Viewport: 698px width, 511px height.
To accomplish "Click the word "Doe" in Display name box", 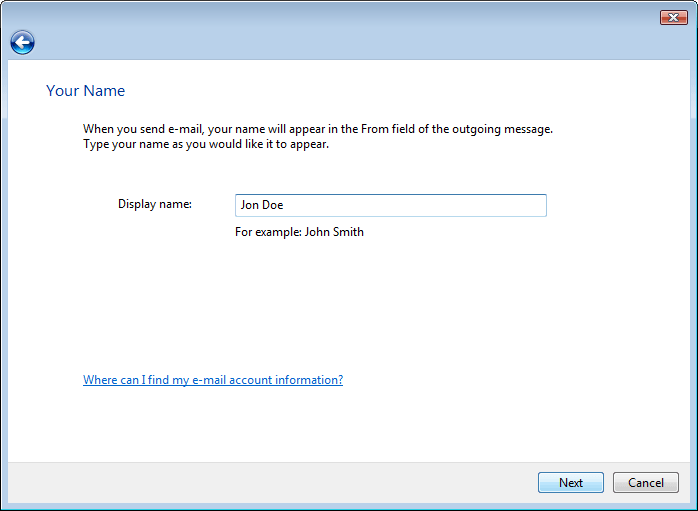I will 274,205.
